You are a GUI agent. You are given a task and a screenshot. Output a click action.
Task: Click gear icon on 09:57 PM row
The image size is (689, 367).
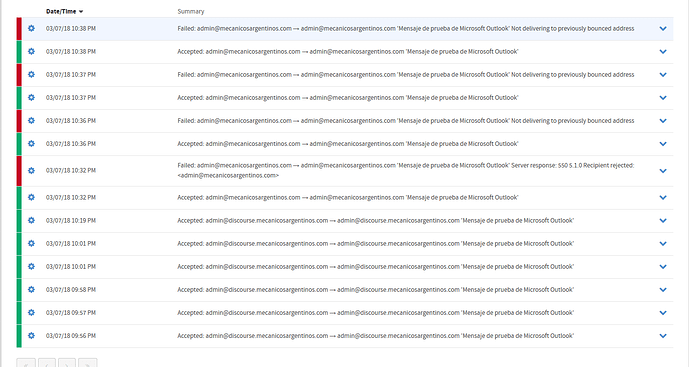coord(31,312)
